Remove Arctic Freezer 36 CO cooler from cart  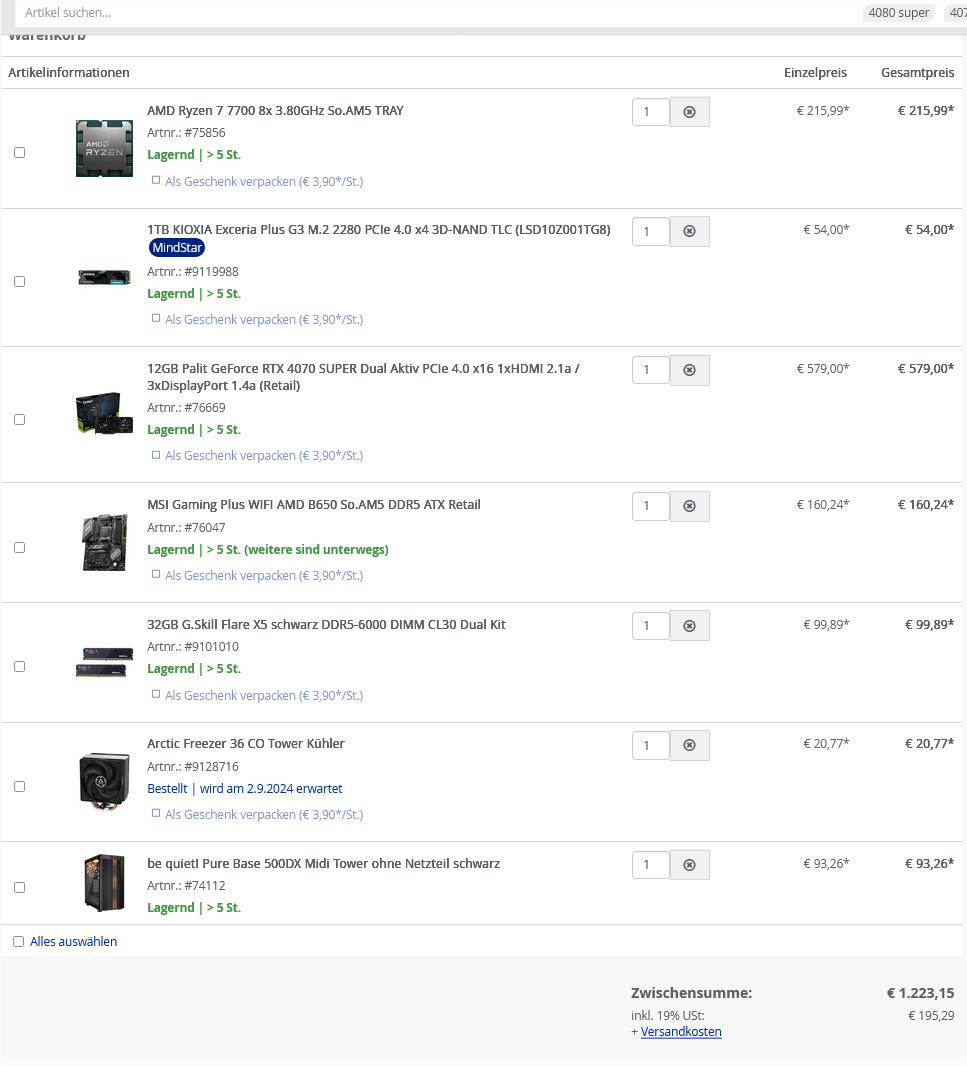(x=690, y=745)
